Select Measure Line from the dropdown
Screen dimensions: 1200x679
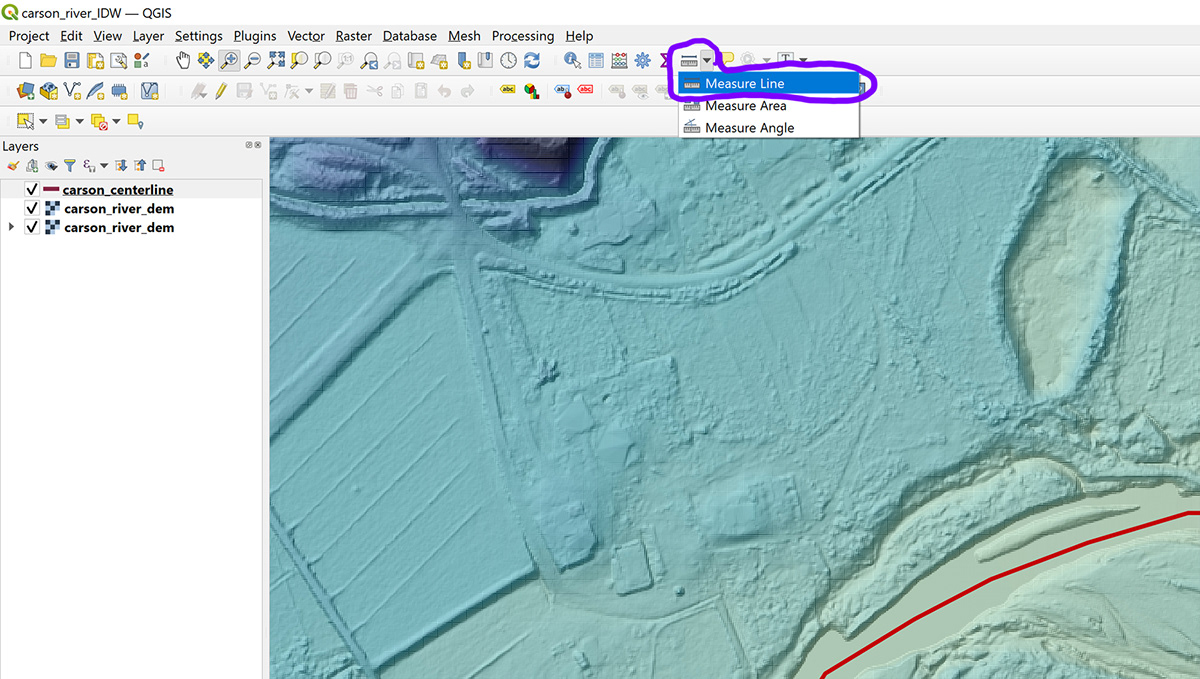745,84
